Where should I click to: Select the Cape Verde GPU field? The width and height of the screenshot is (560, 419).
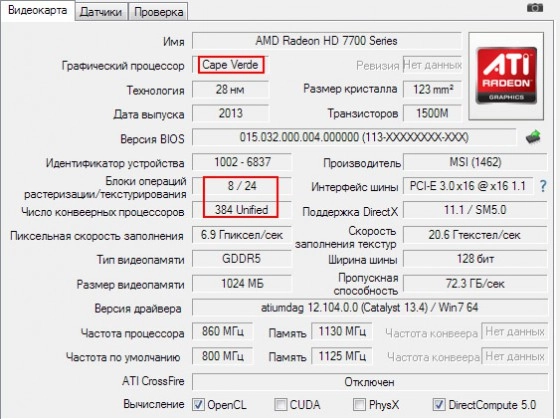(x=230, y=65)
